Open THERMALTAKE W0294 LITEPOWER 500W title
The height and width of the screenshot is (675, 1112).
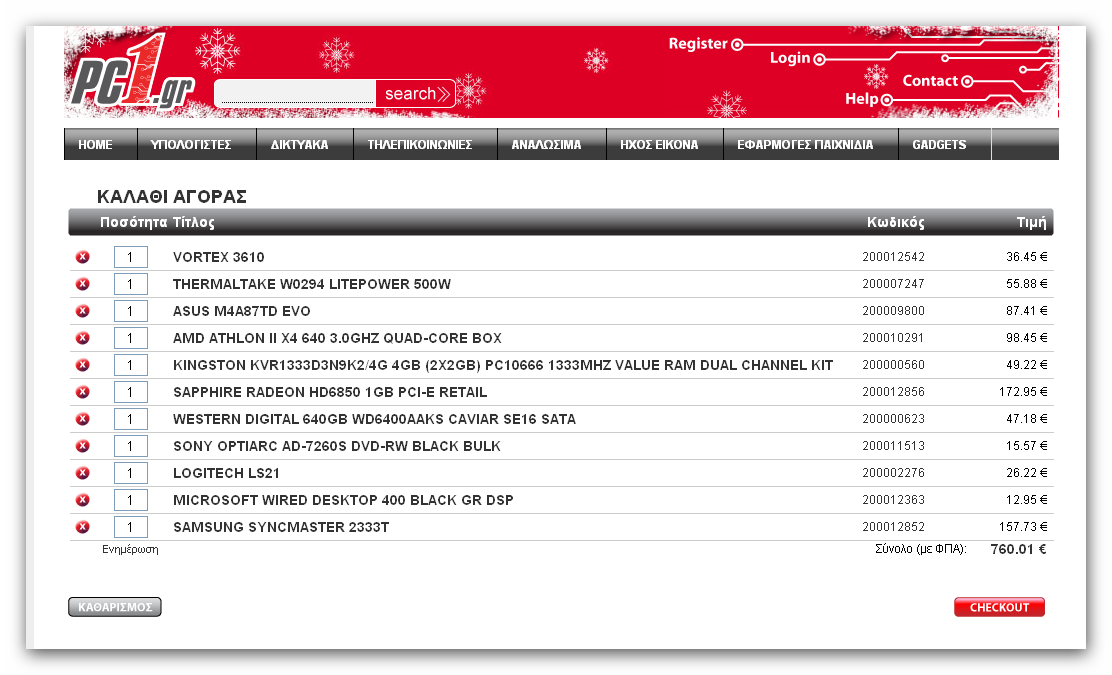click(312, 284)
